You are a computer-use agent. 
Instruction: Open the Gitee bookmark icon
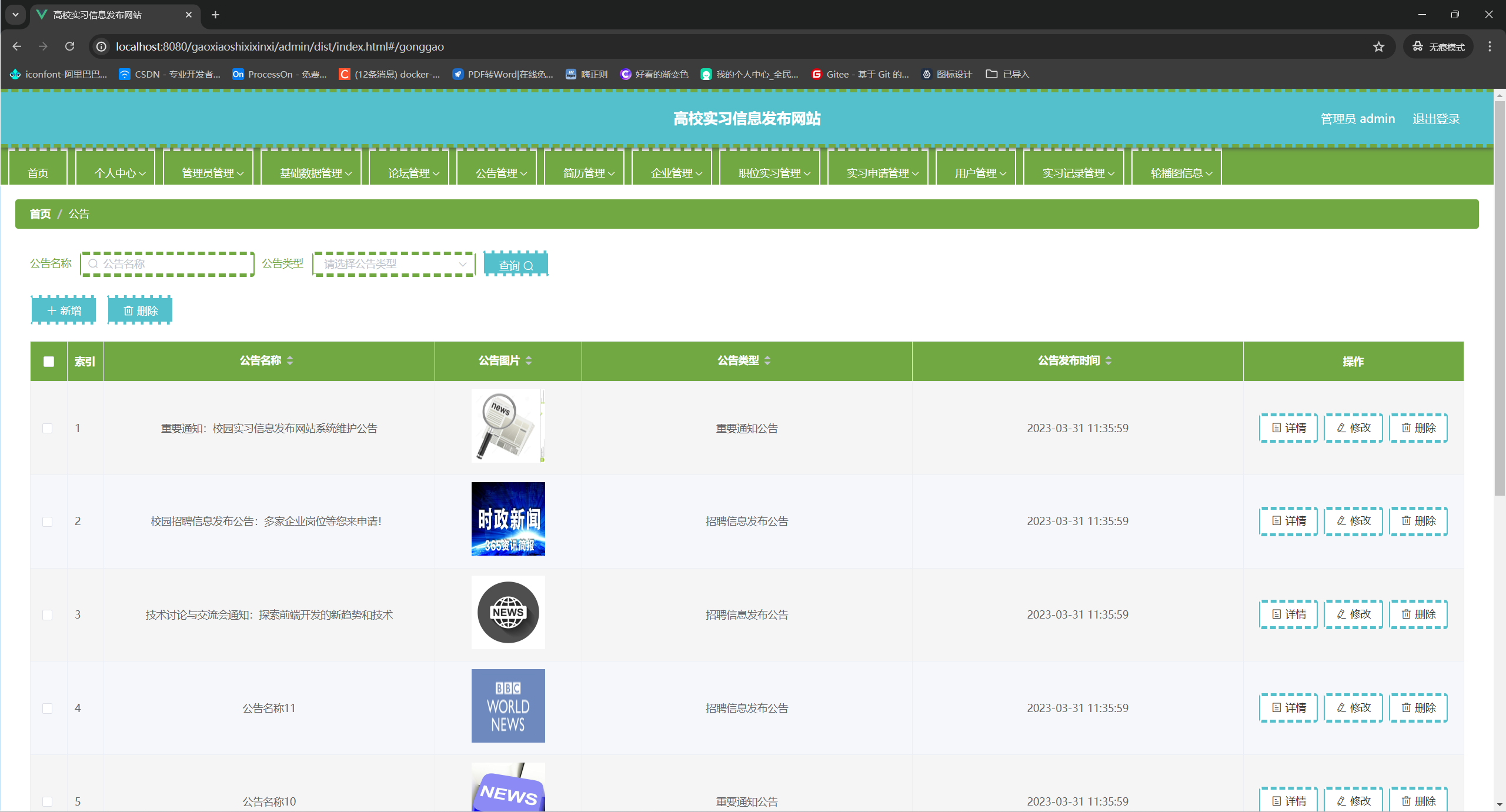tap(816, 74)
